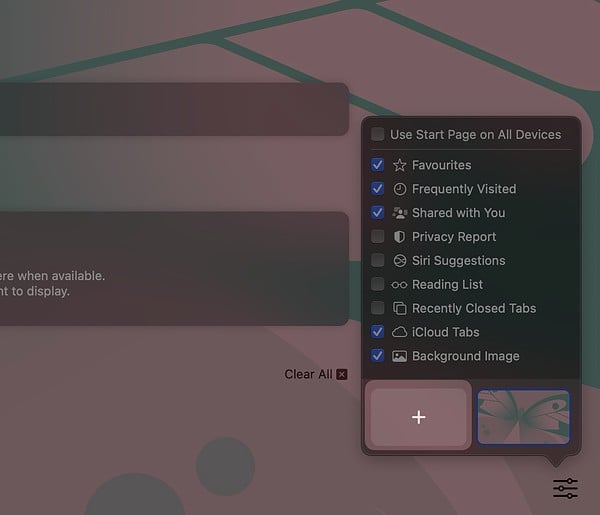This screenshot has height=515, width=600.
Task: Click the Shared with You people icon
Action: (x=400, y=213)
